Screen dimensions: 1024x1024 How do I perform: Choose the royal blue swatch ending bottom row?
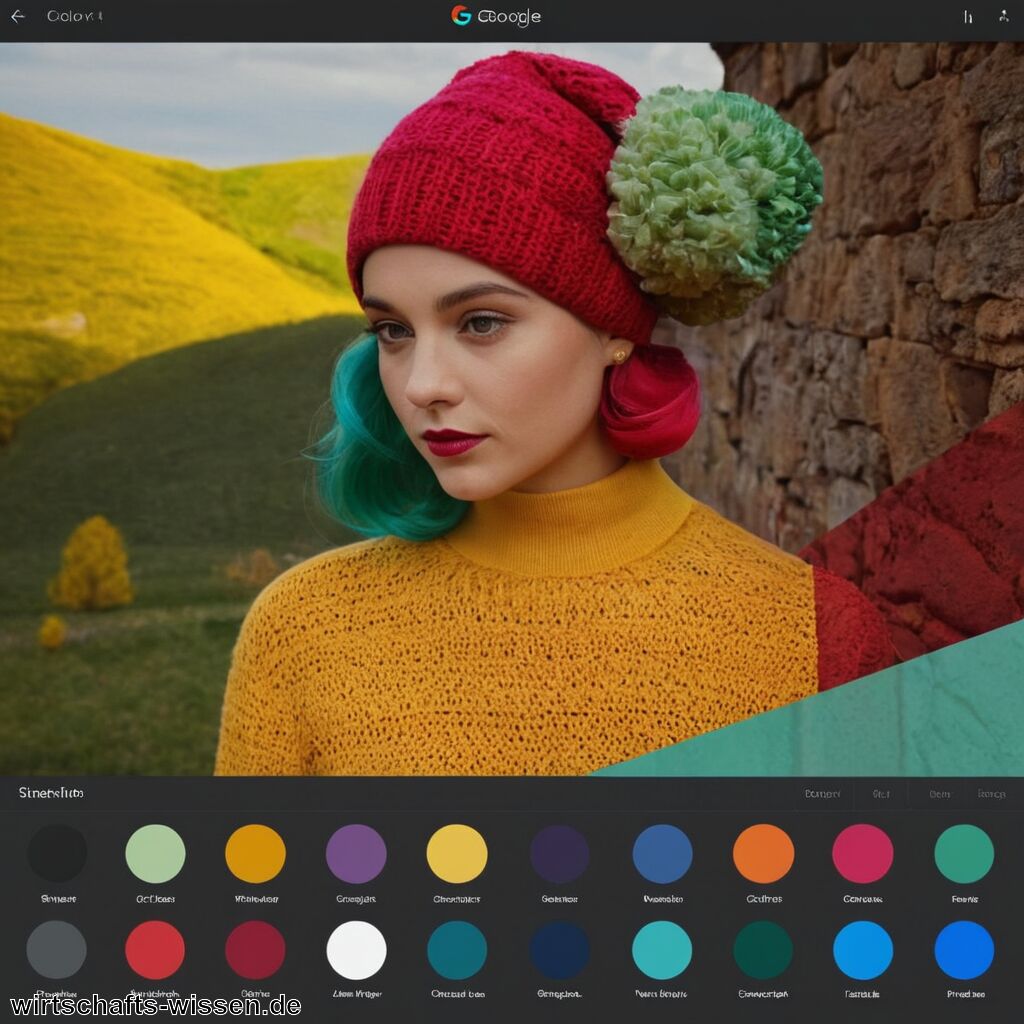(964, 950)
